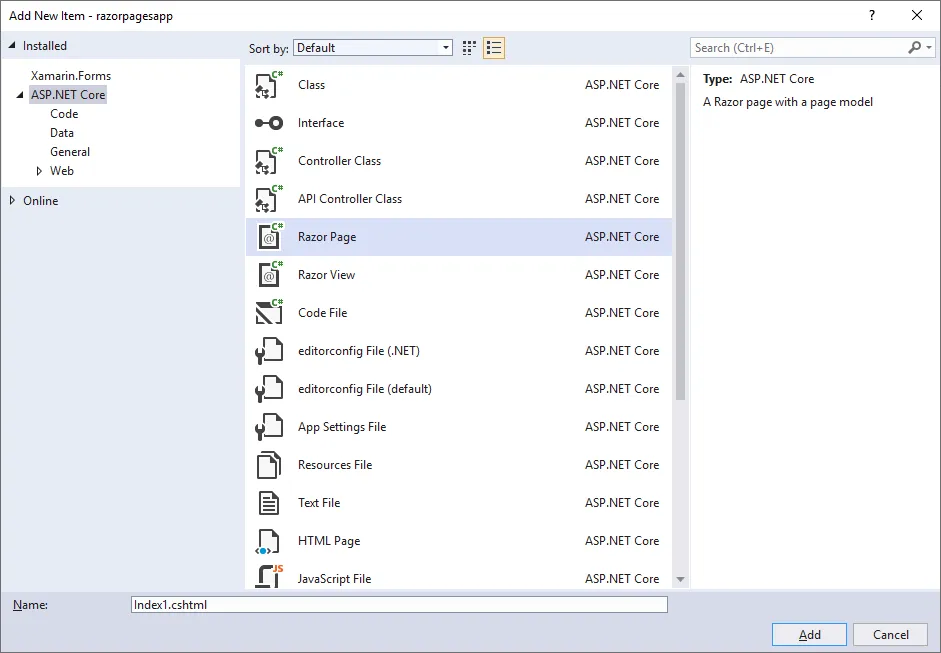
Task: Close the Add New Item dialog
Action: [917, 16]
